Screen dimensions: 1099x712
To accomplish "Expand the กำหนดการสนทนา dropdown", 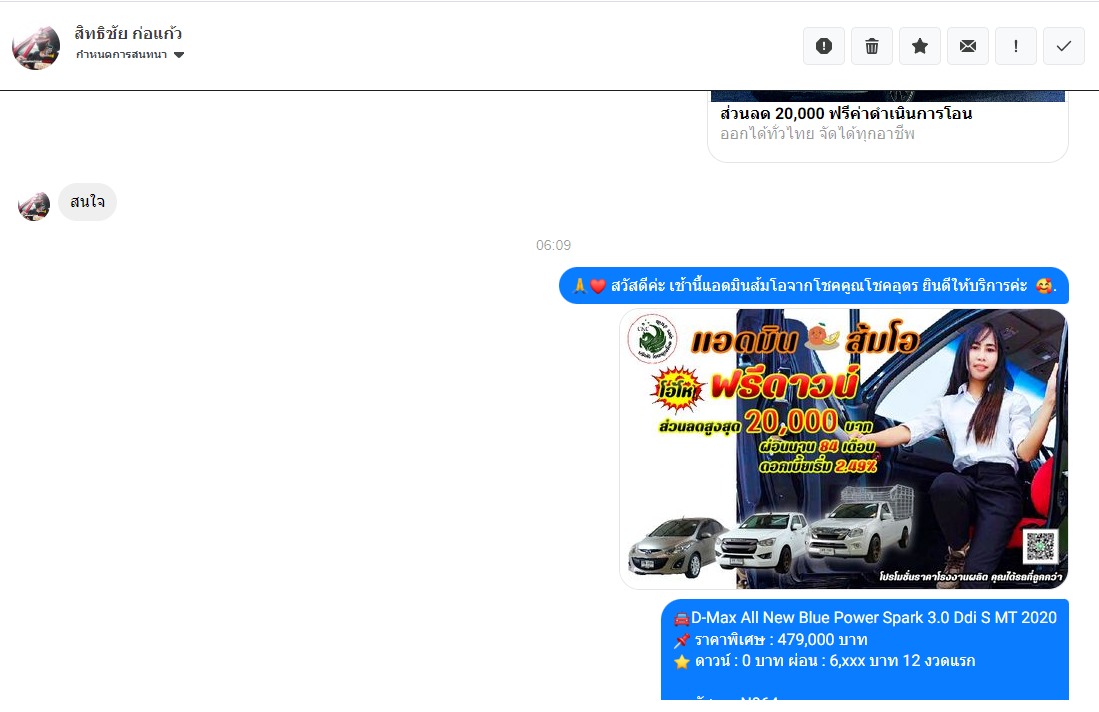I will pos(130,55).
